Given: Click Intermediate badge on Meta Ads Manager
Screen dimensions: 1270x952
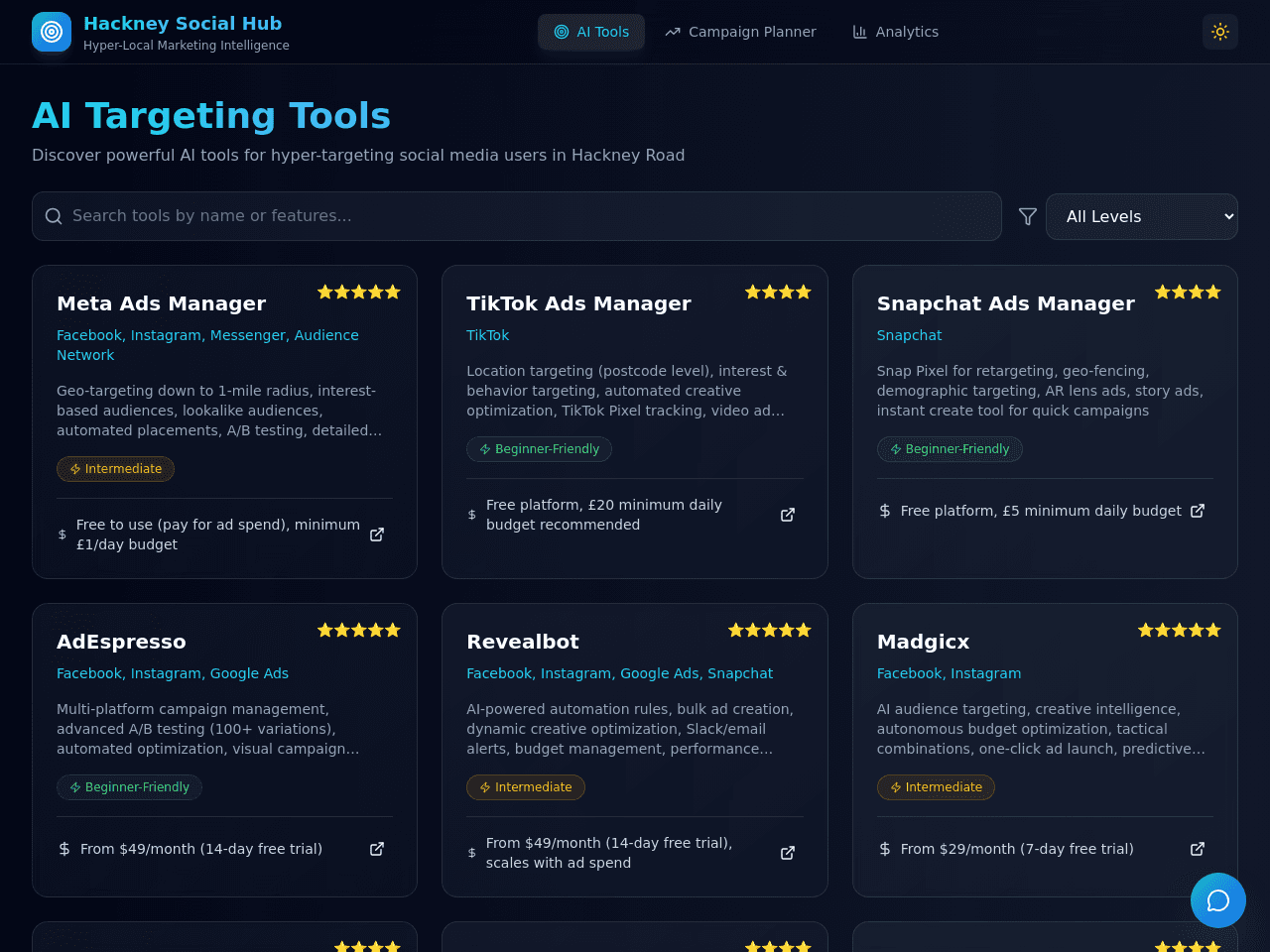Looking at the screenshot, I should tap(115, 469).
